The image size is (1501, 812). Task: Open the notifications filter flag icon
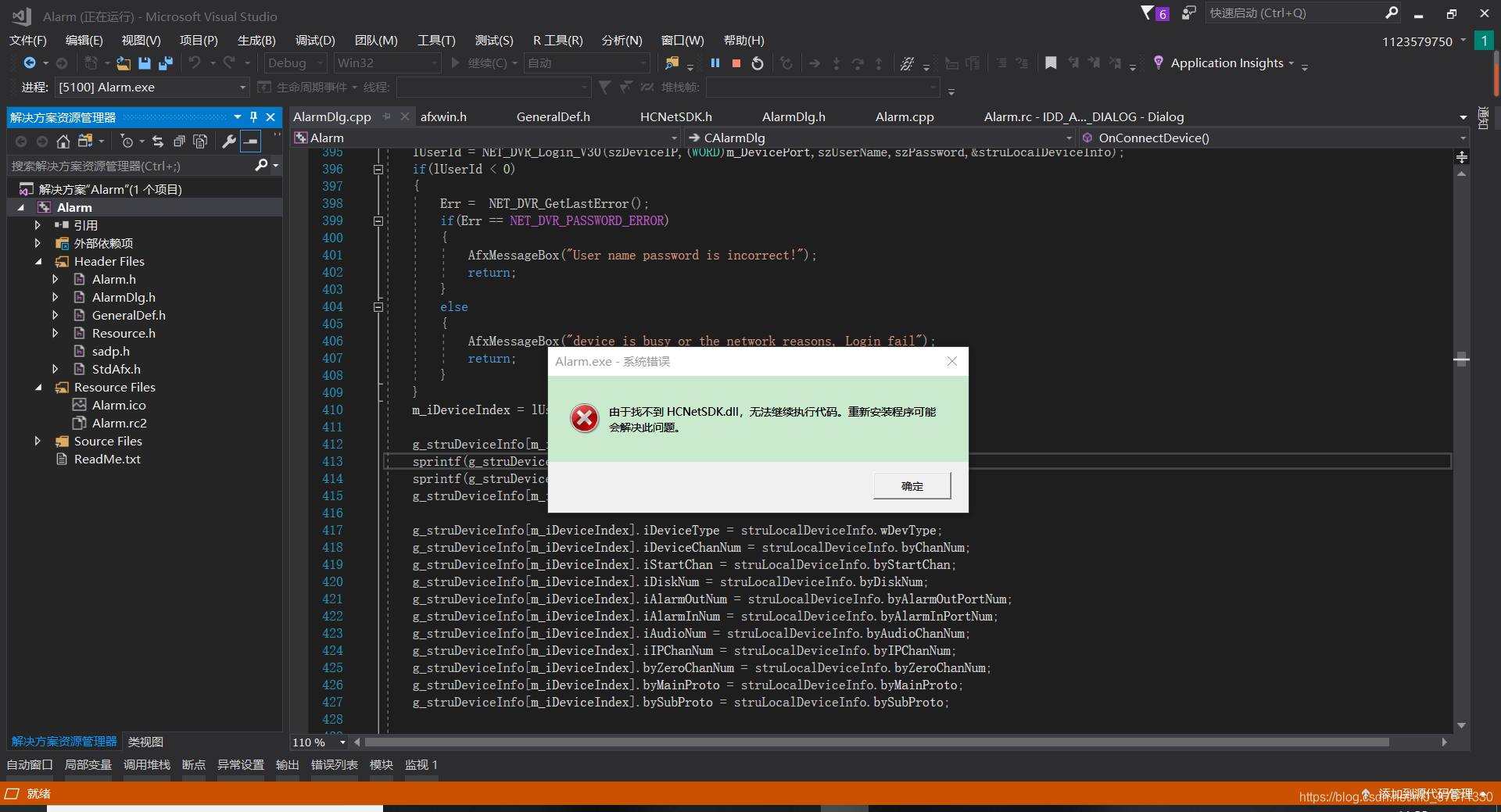1147,13
